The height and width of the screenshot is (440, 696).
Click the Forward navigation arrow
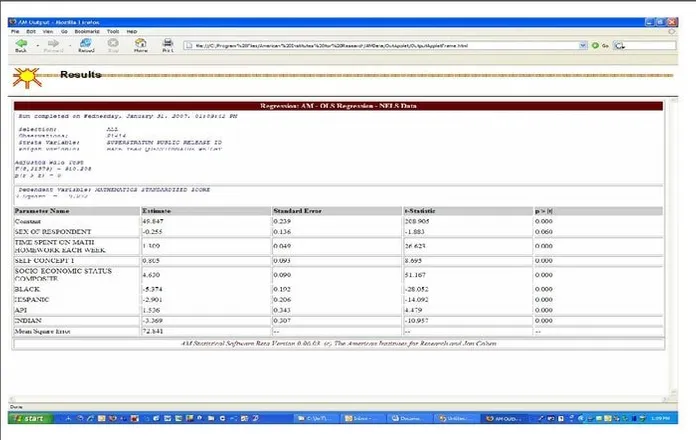coord(53,44)
